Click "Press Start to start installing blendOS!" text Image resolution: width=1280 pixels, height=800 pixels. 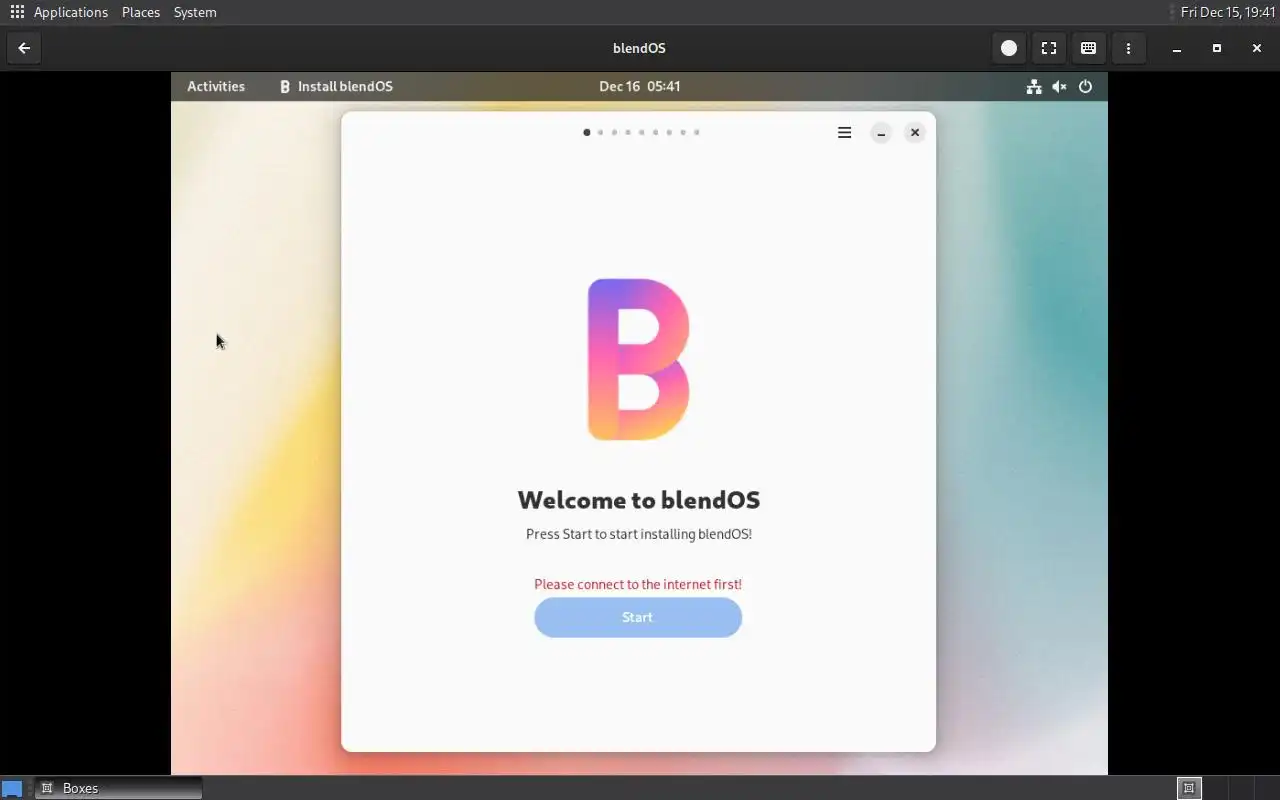tap(639, 534)
